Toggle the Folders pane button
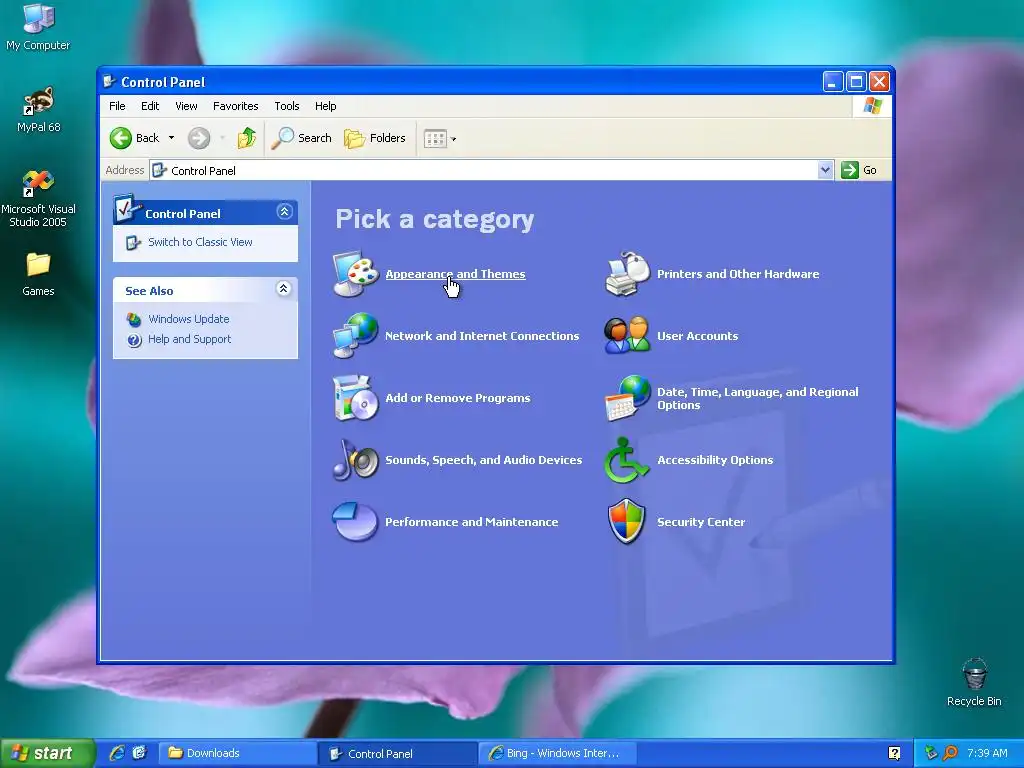The width and height of the screenshot is (1024, 768). [x=375, y=138]
